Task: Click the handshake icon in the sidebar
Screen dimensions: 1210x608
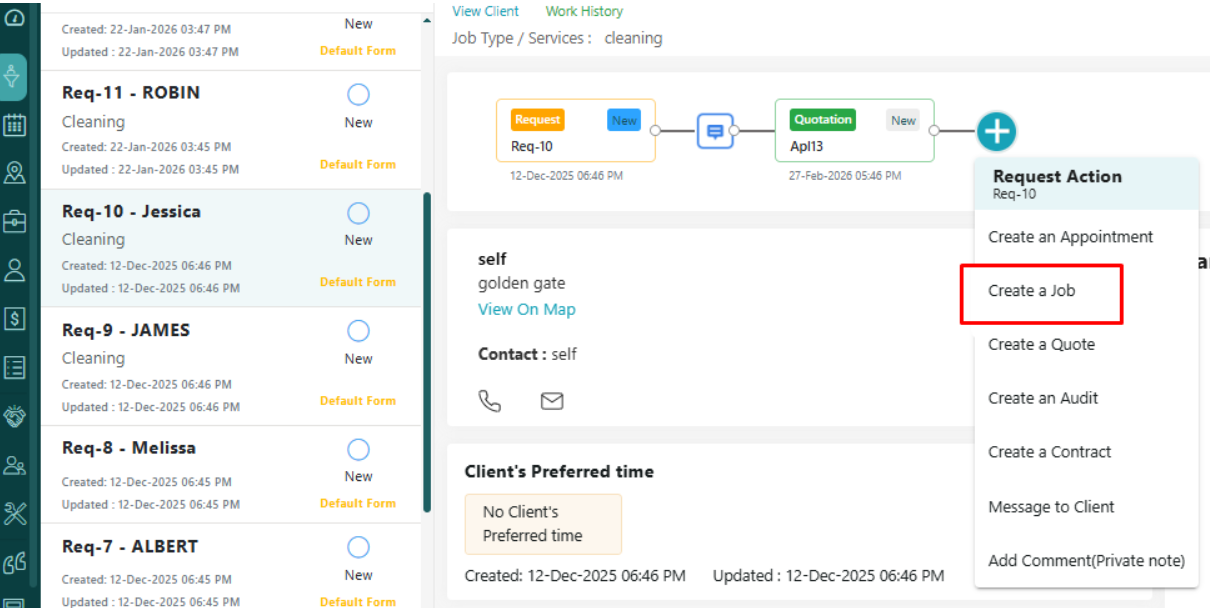Action: pyautogui.click(x=15, y=416)
